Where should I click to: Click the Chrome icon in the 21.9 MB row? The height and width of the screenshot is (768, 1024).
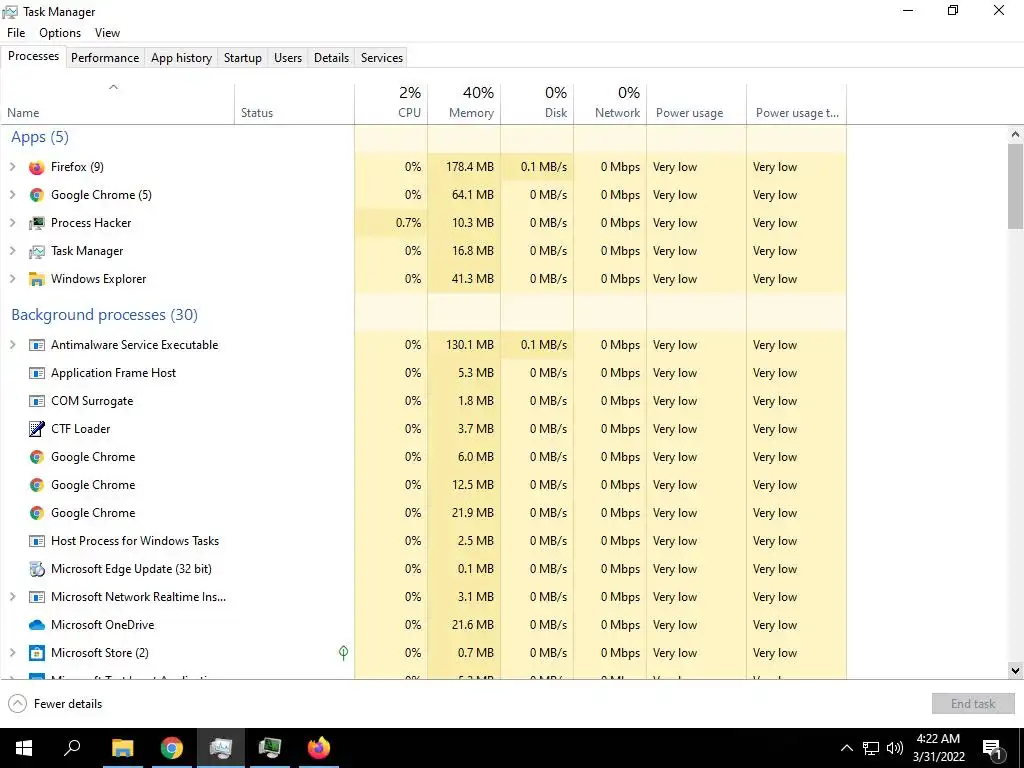(37, 513)
